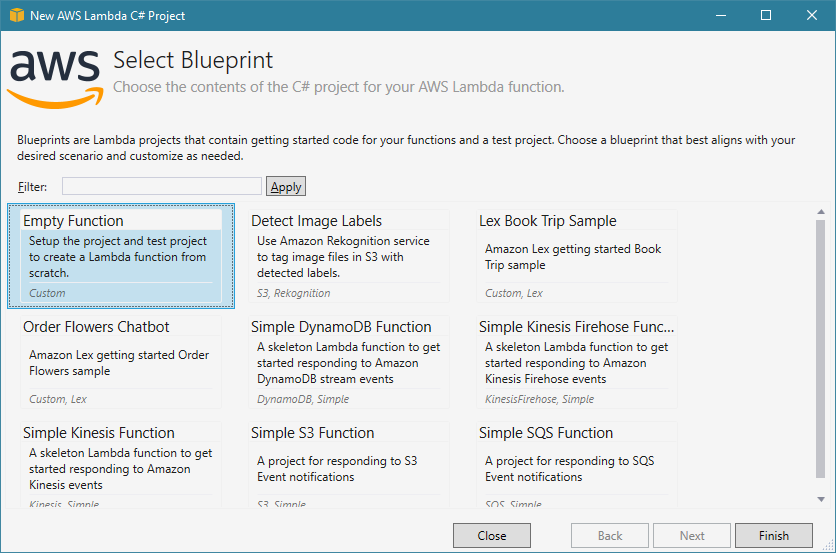
Task: Choose the Detect Image Labels blueprint
Action: 349,255
